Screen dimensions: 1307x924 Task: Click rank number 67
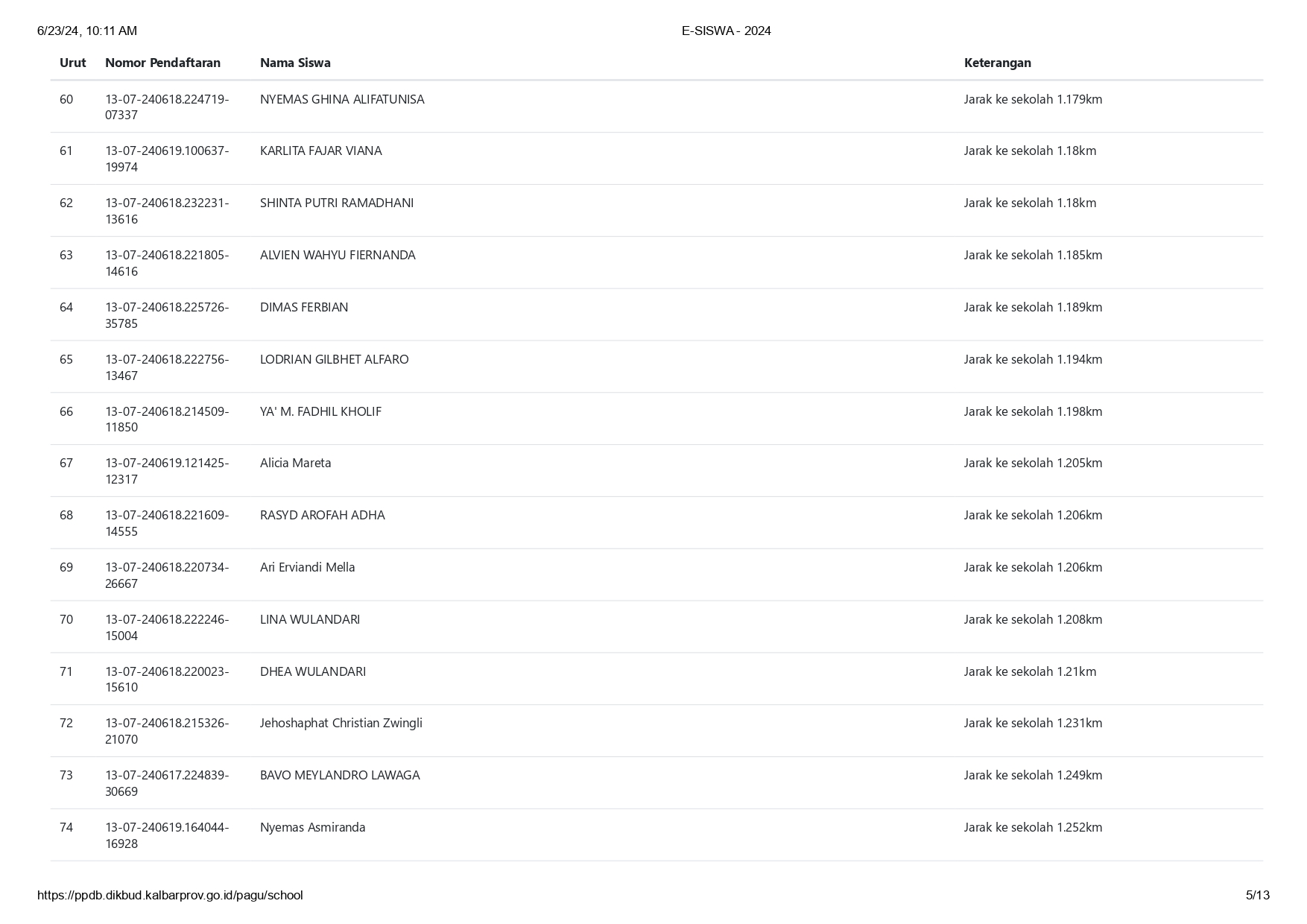(x=66, y=463)
